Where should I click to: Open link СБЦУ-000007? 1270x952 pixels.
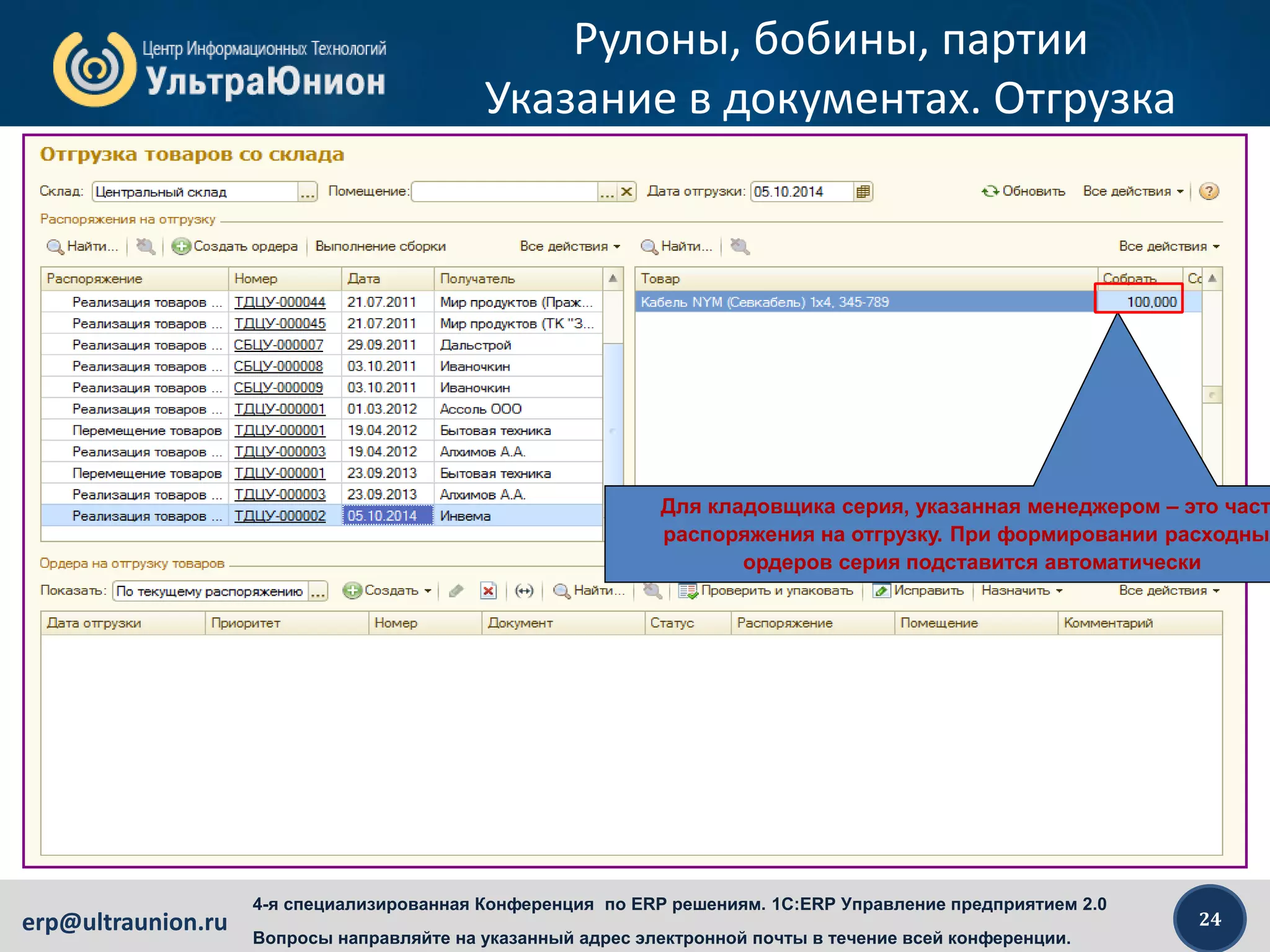[278, 345]
